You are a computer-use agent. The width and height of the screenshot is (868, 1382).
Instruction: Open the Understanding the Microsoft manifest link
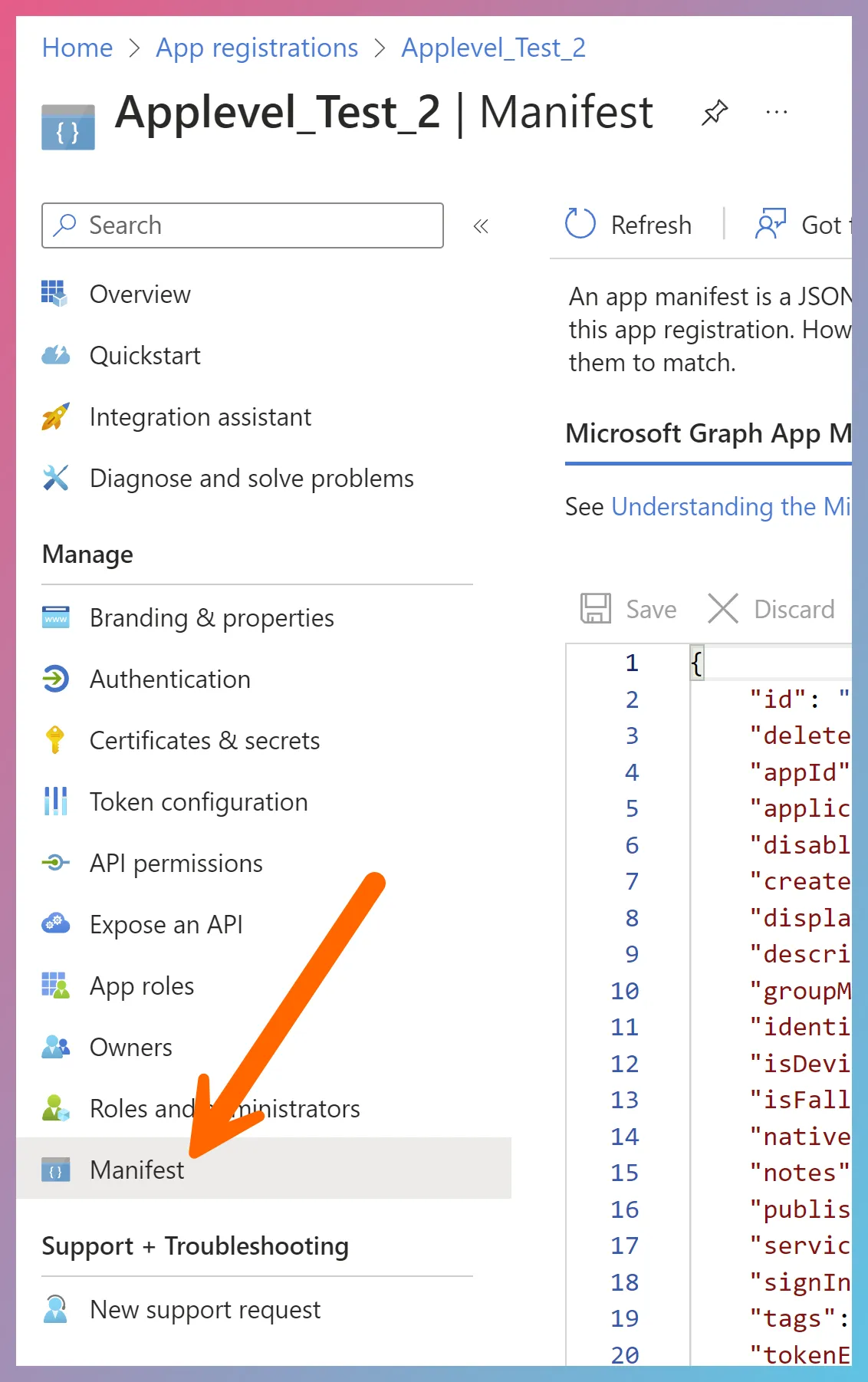[x=732, y=506]
